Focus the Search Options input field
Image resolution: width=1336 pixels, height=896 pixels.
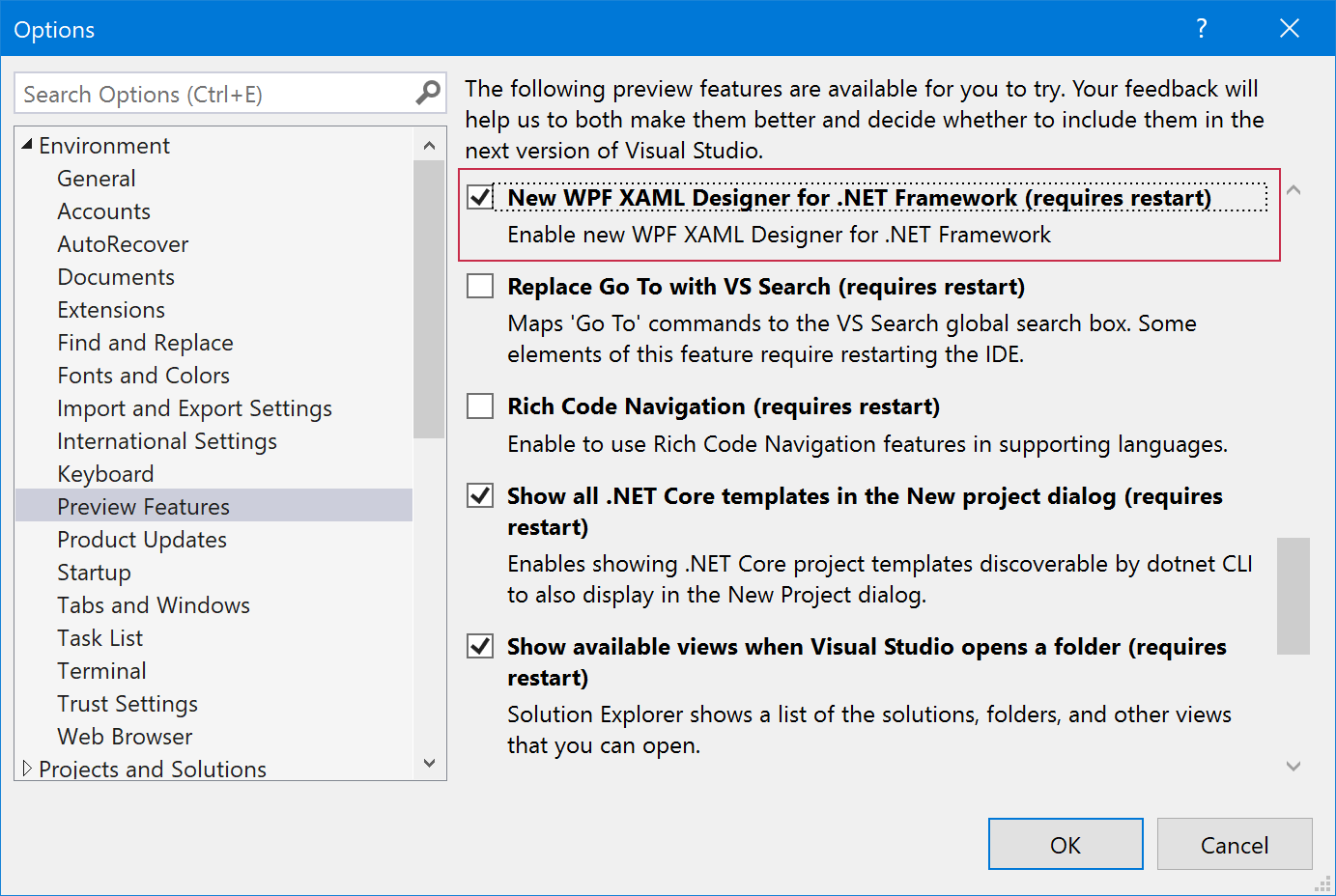coord(213,94)
